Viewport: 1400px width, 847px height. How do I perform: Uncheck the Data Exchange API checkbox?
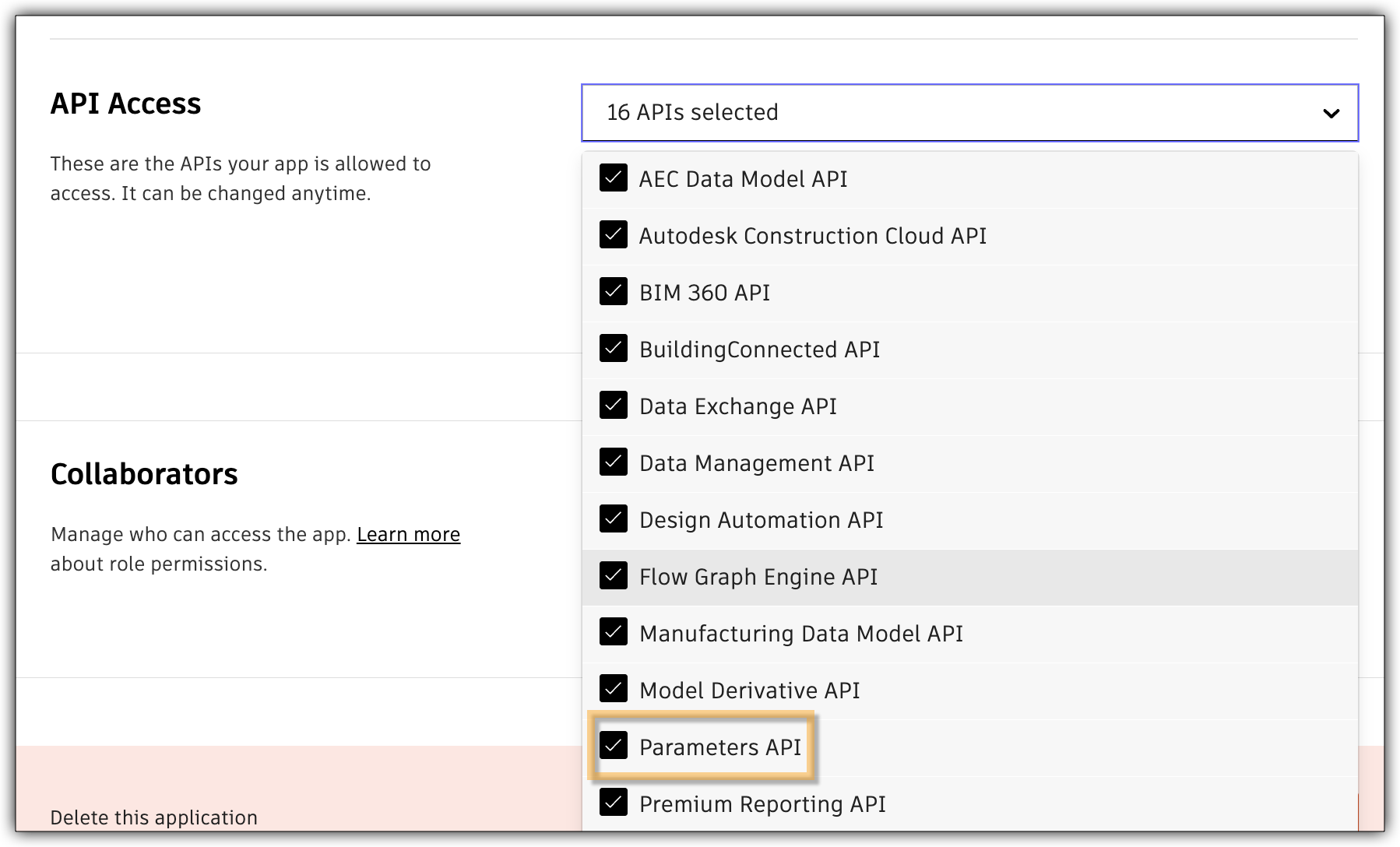point(614,405)
